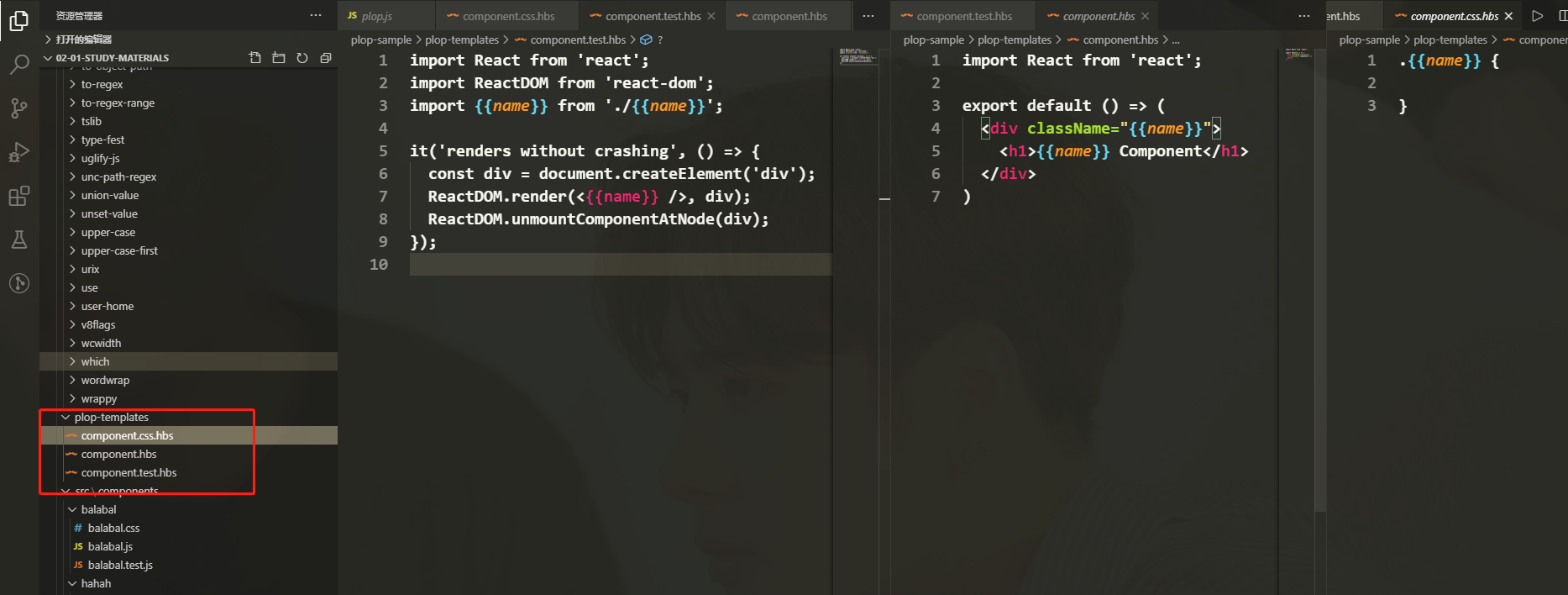Click New Folder icon in explorer header

(279, 58)
